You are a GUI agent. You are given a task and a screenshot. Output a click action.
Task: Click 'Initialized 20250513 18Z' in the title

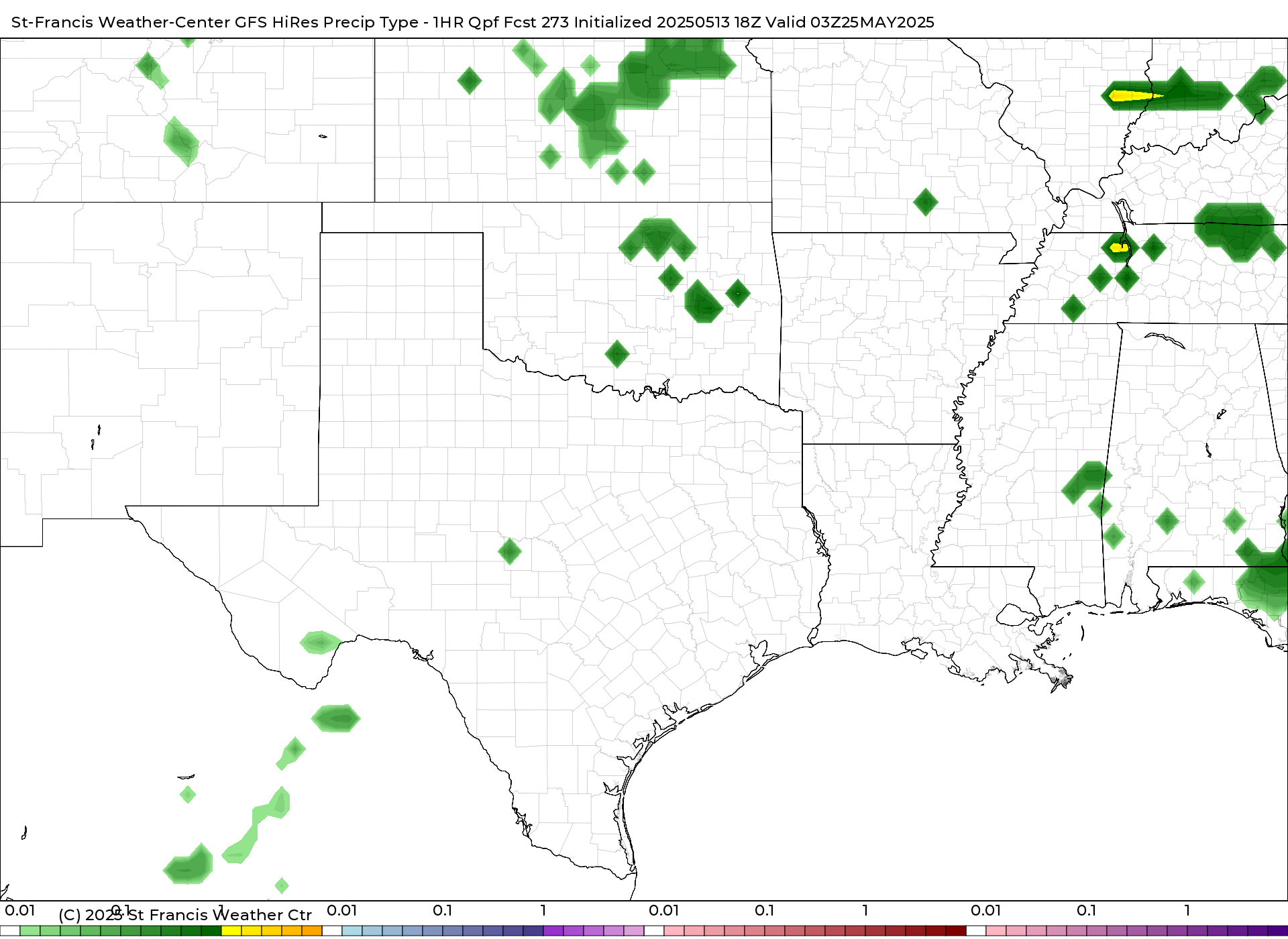pyautogui.click(x=667, y=22)
